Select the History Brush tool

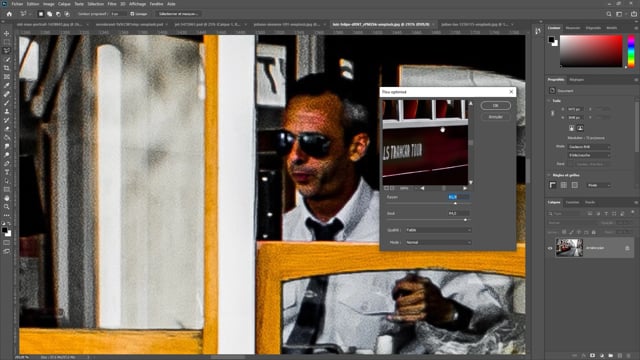(7, 120)
